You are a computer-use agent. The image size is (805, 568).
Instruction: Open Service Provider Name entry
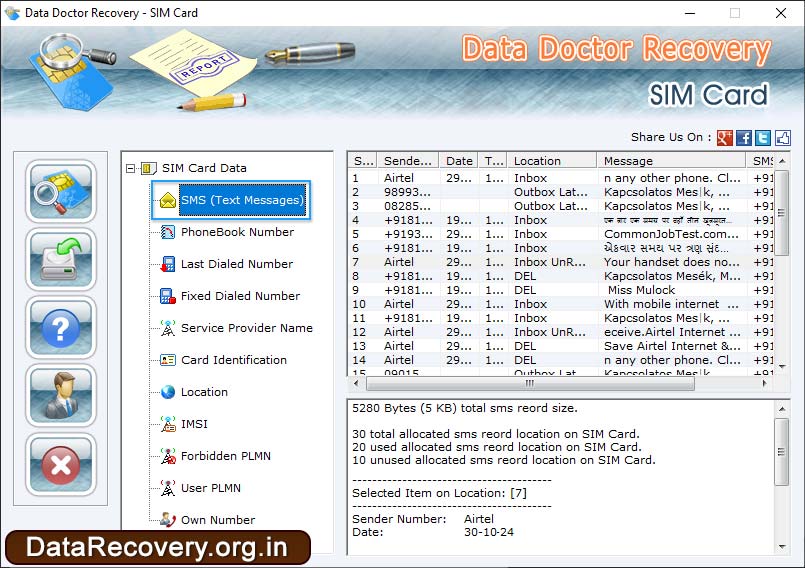246,328
